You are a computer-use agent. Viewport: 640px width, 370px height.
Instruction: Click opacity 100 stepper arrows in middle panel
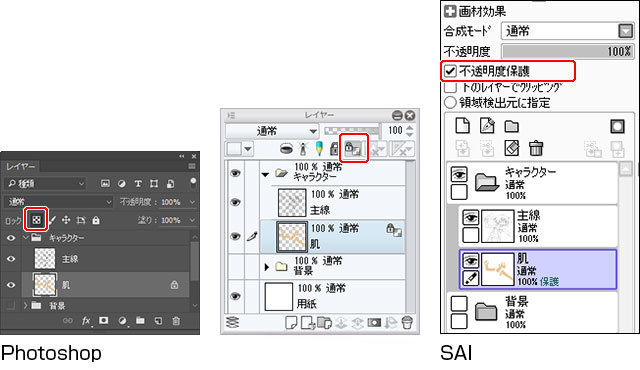(410, 131)
